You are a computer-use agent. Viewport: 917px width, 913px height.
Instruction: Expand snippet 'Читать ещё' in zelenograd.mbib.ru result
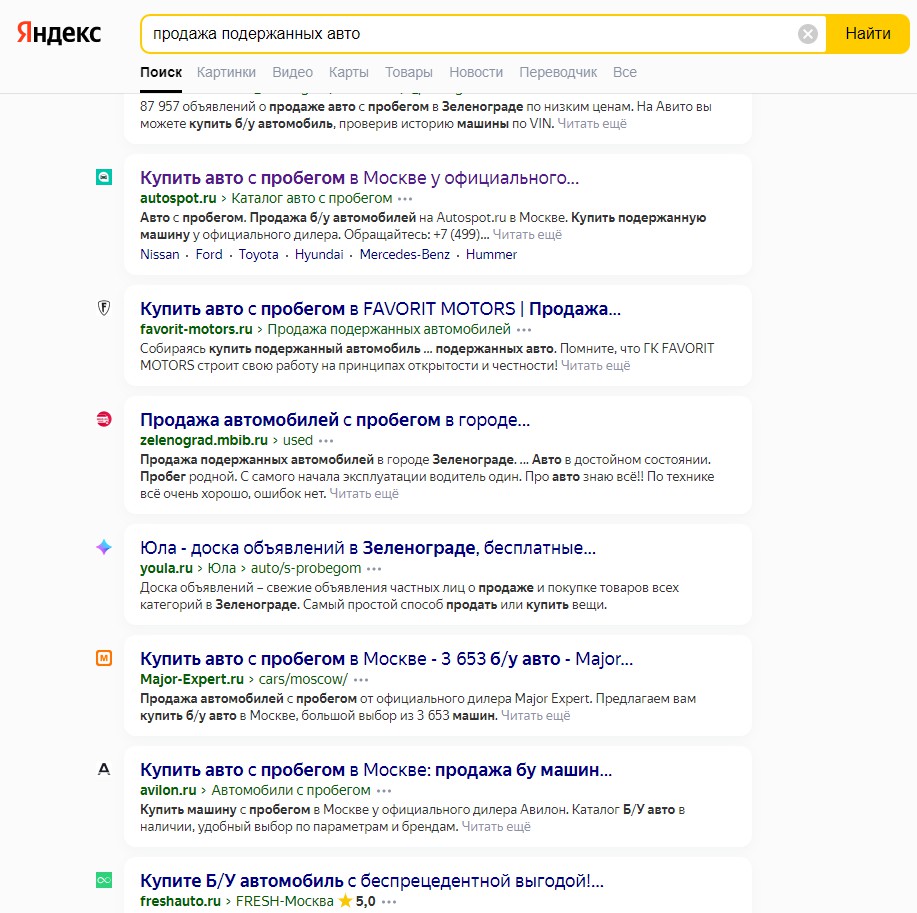click(364, 493)
